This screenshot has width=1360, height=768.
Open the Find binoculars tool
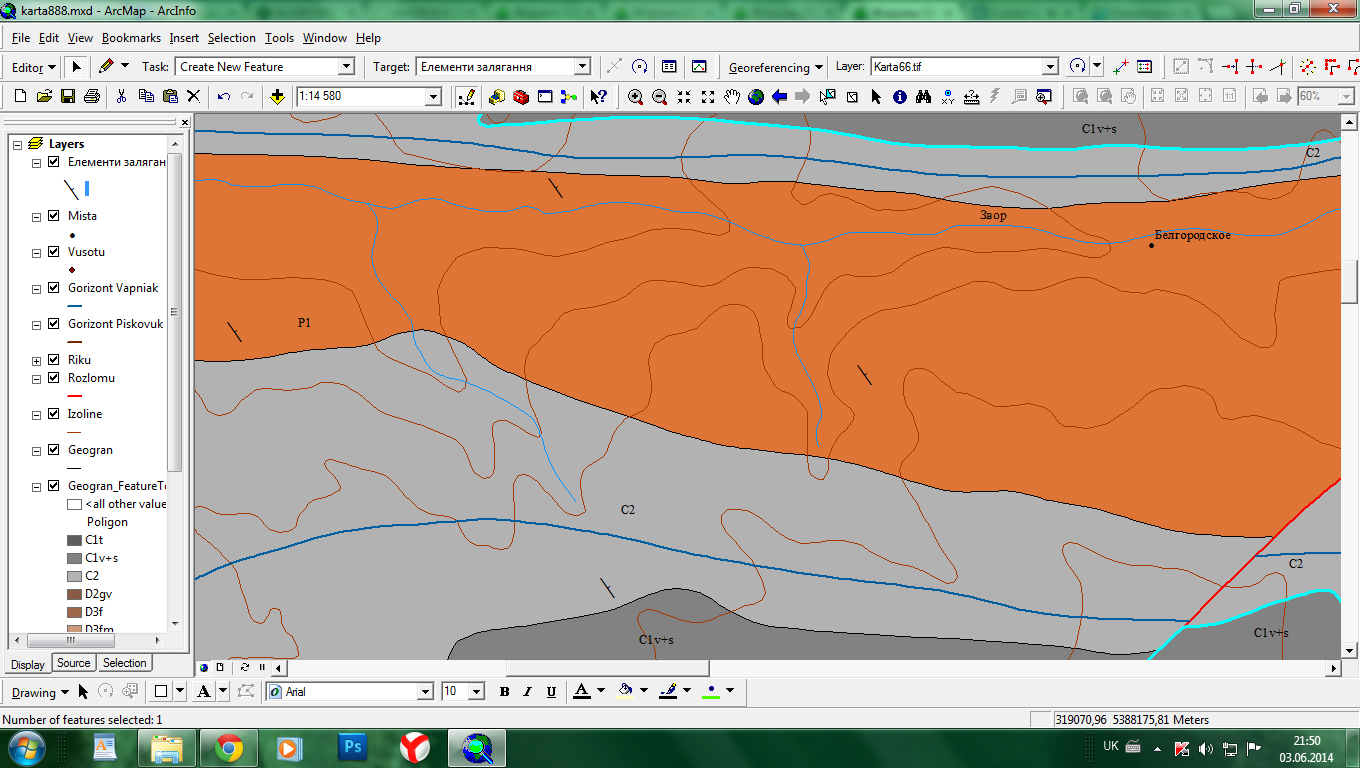pos(923,97)
